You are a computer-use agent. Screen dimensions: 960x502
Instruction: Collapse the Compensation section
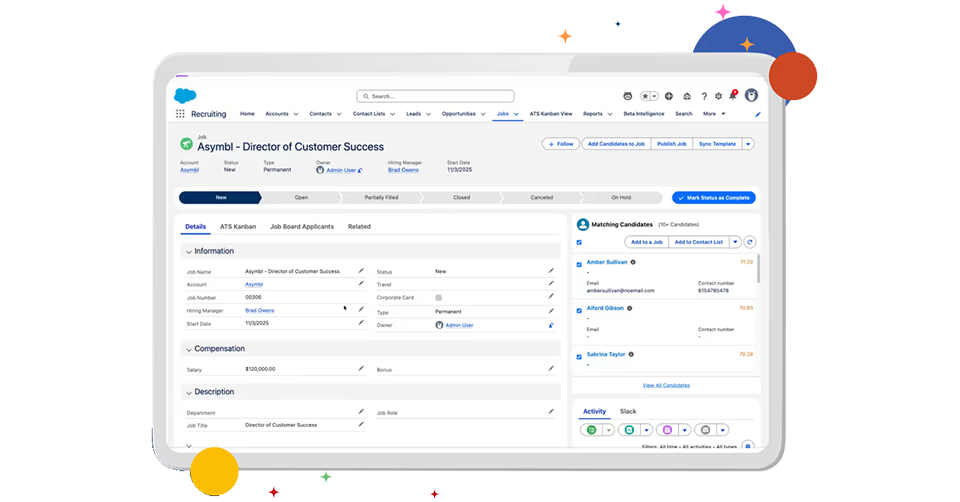tap(189, 350)
